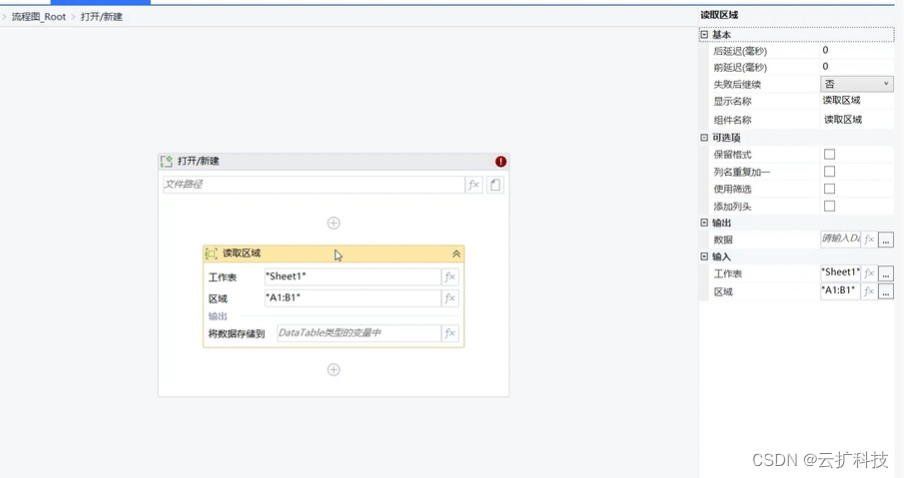
Task: Open fx editor for 区域 property
Action: point(869,292)
